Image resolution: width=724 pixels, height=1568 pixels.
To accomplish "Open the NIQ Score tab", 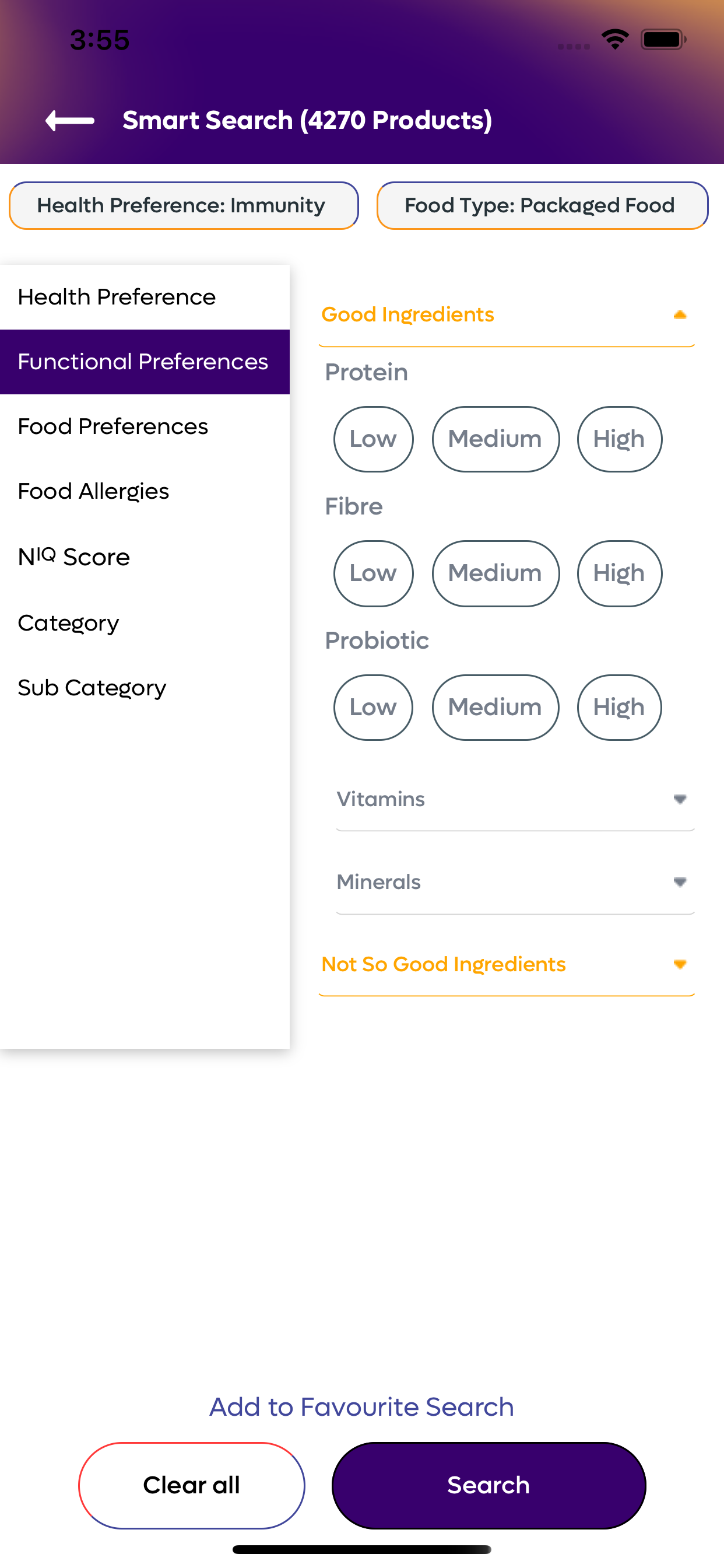I will point(145,556).
